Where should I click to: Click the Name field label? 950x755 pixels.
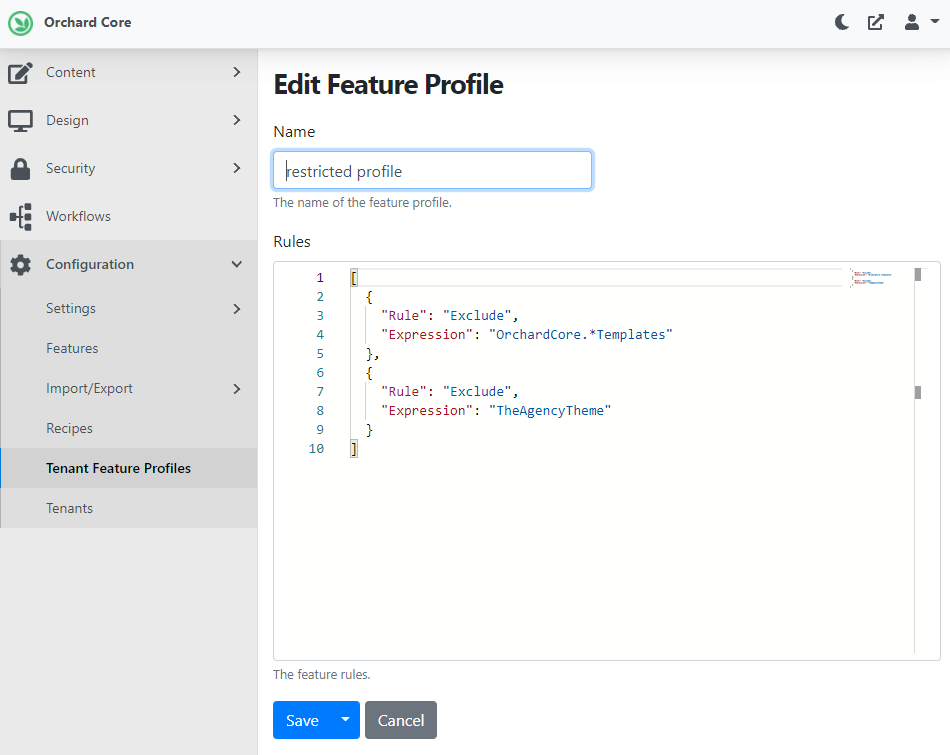click(294, 131)
